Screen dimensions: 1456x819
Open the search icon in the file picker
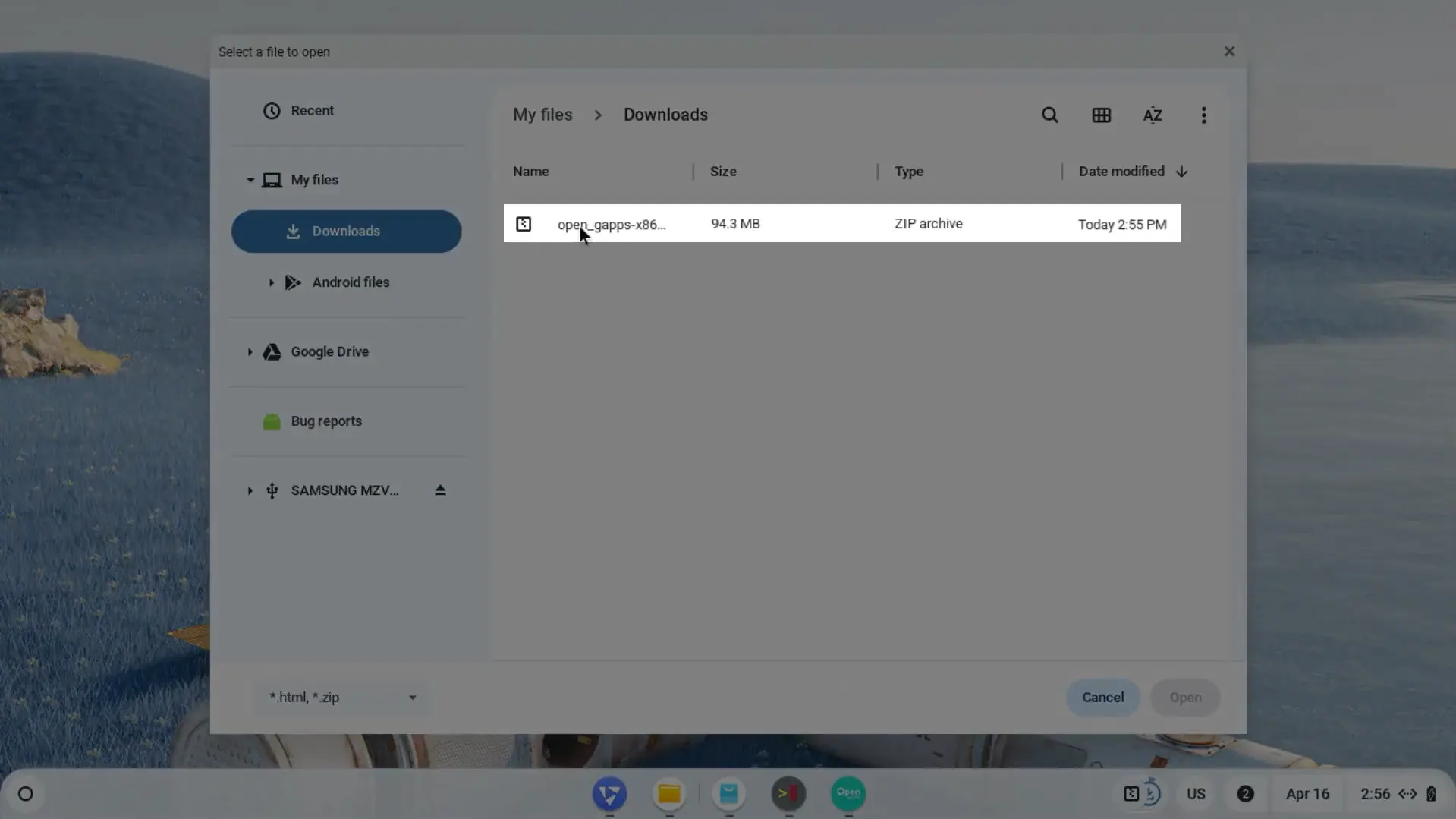tap(1049, 115)
